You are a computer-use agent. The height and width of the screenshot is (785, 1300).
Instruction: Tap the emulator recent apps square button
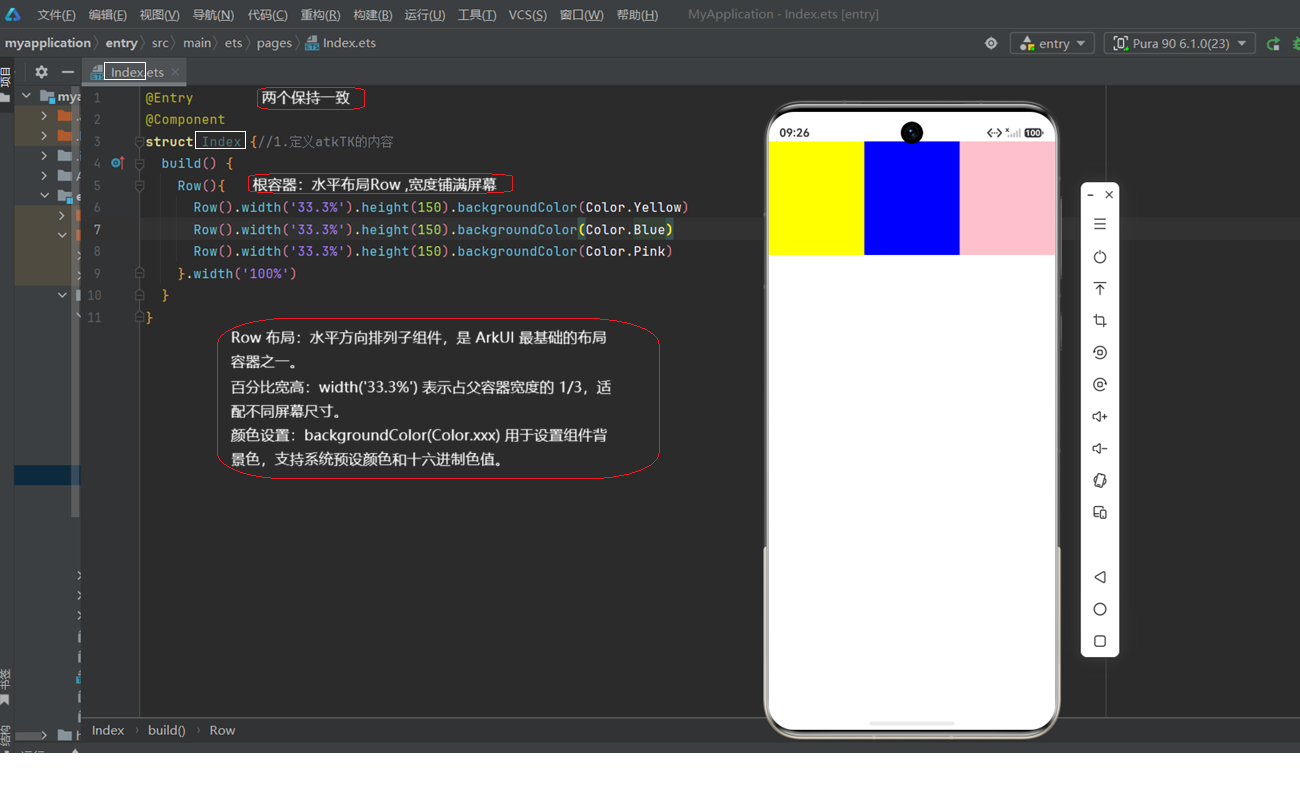pyautogui.click(x=1100, y=641)
